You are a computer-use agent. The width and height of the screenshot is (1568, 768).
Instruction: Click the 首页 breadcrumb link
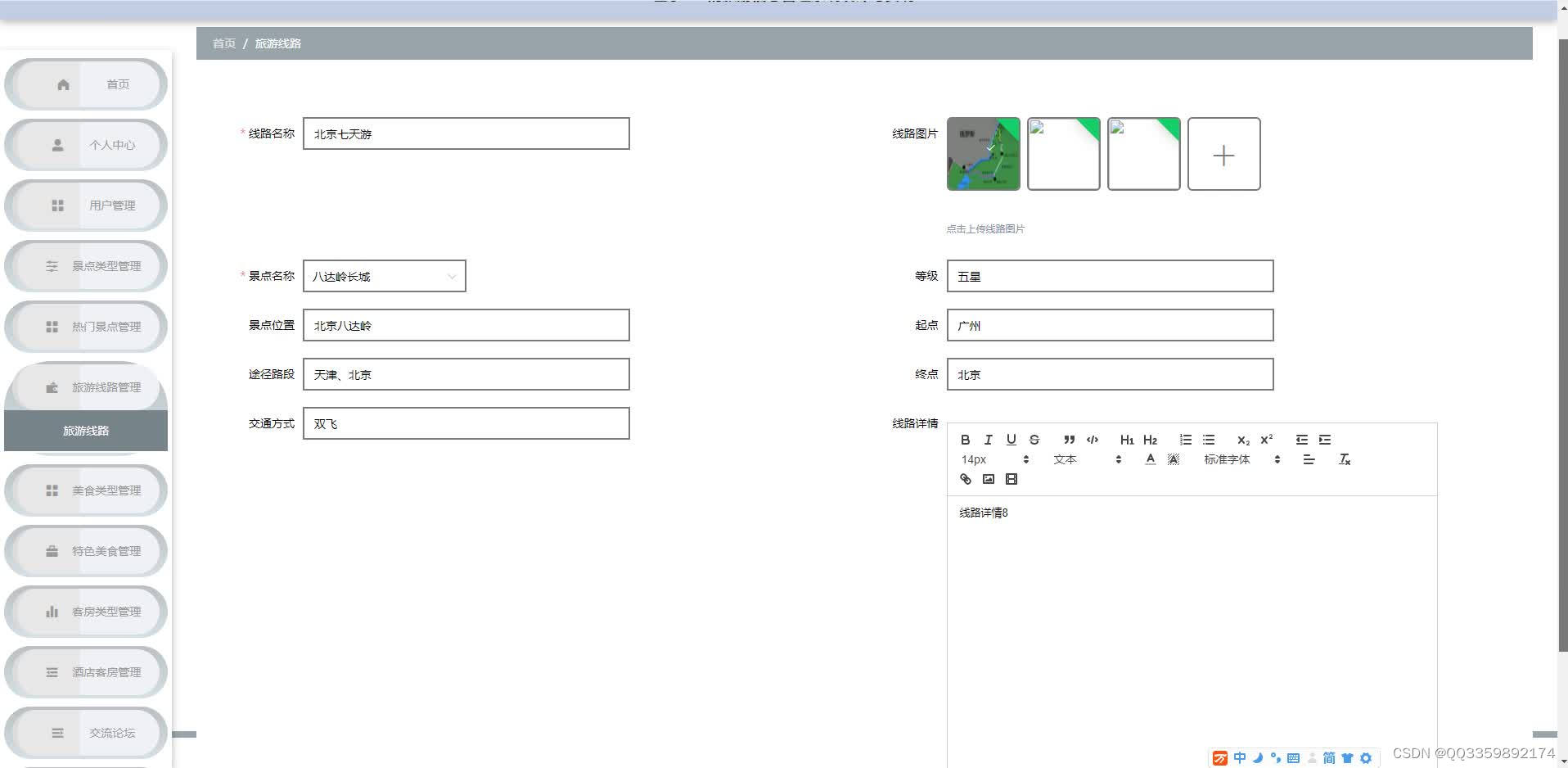point(223,43)
